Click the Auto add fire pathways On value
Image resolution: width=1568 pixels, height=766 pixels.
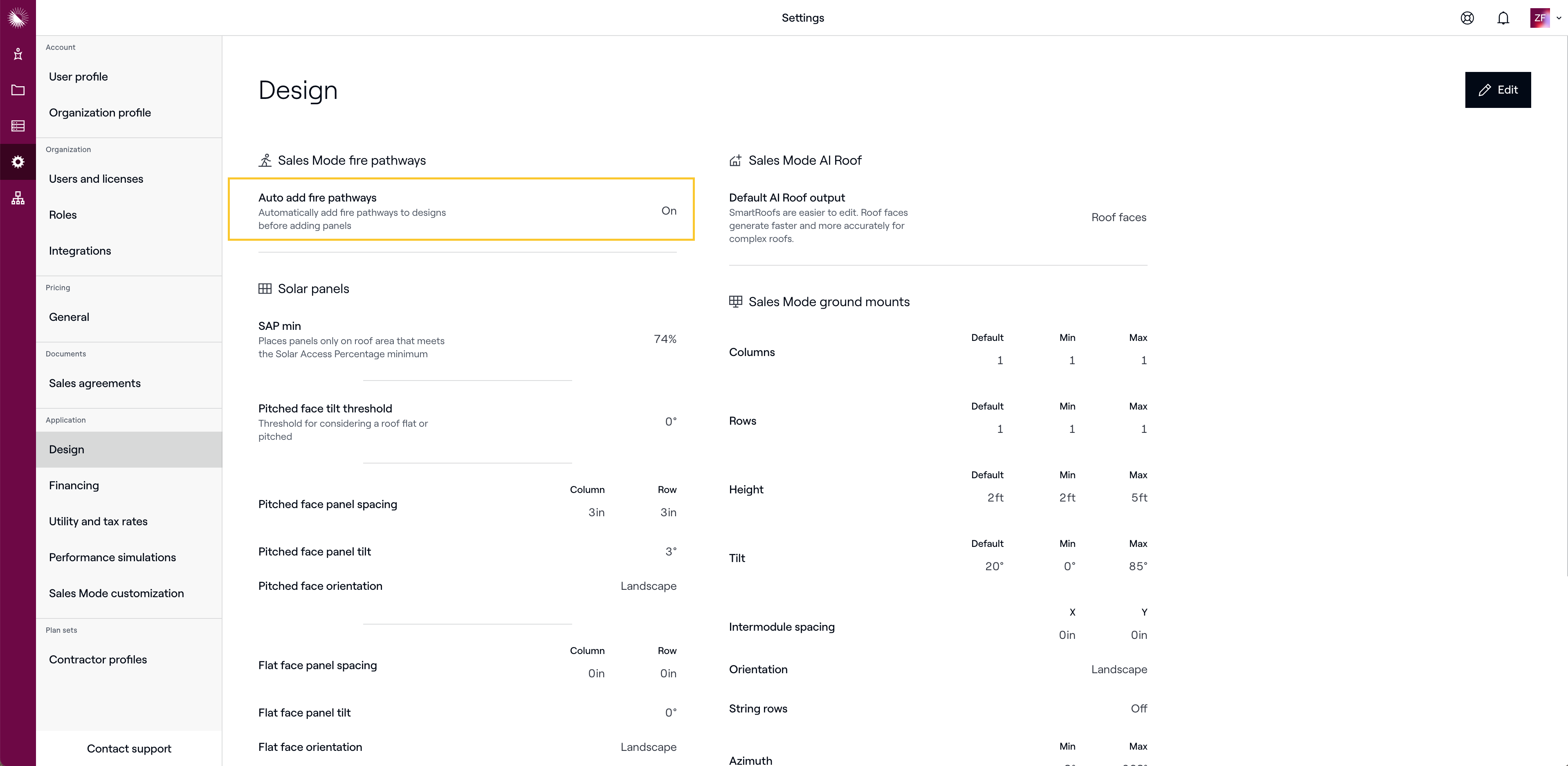pyautogui.click(x=668, y=211)
